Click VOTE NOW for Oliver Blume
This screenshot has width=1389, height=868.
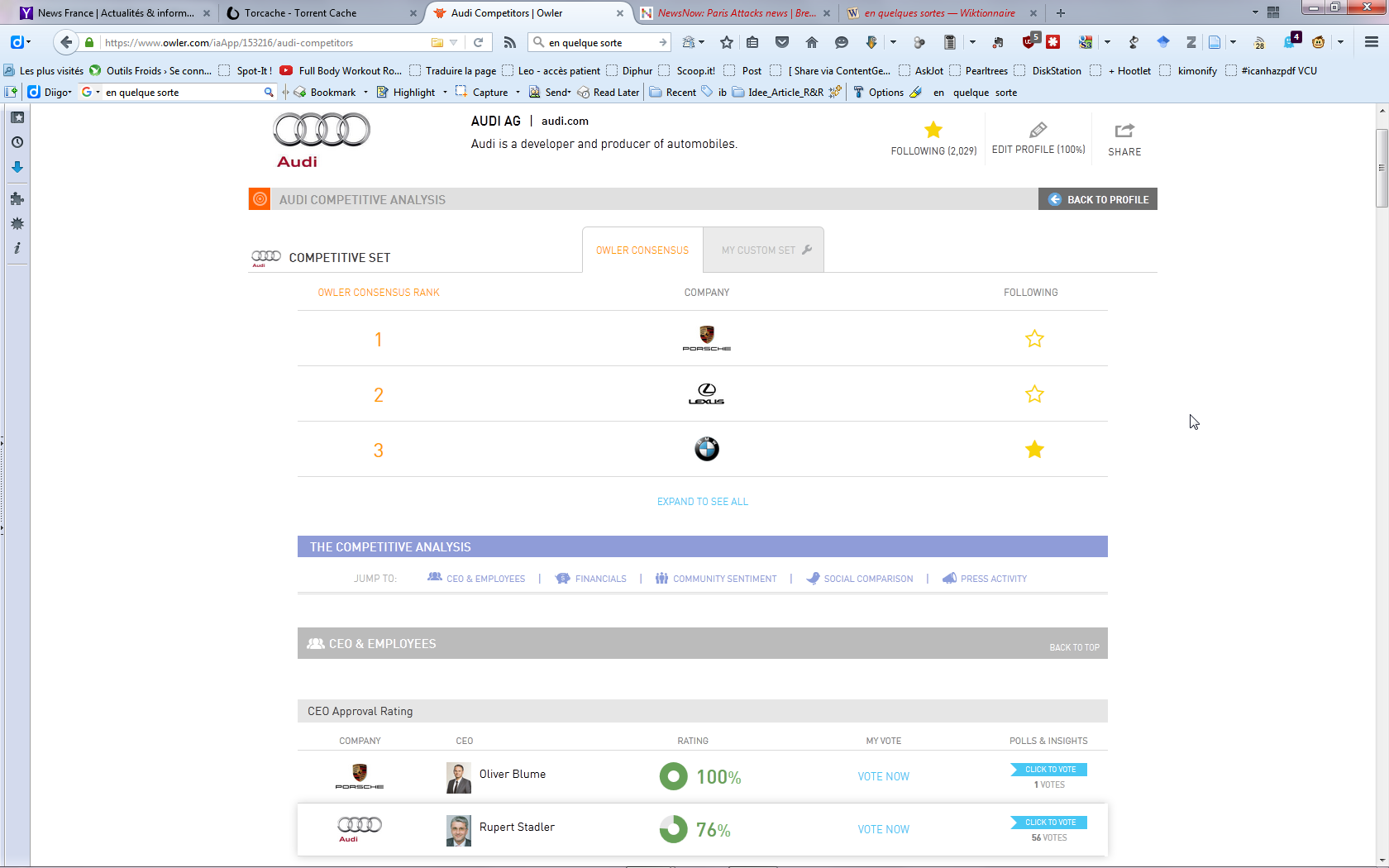coord(883,776)
